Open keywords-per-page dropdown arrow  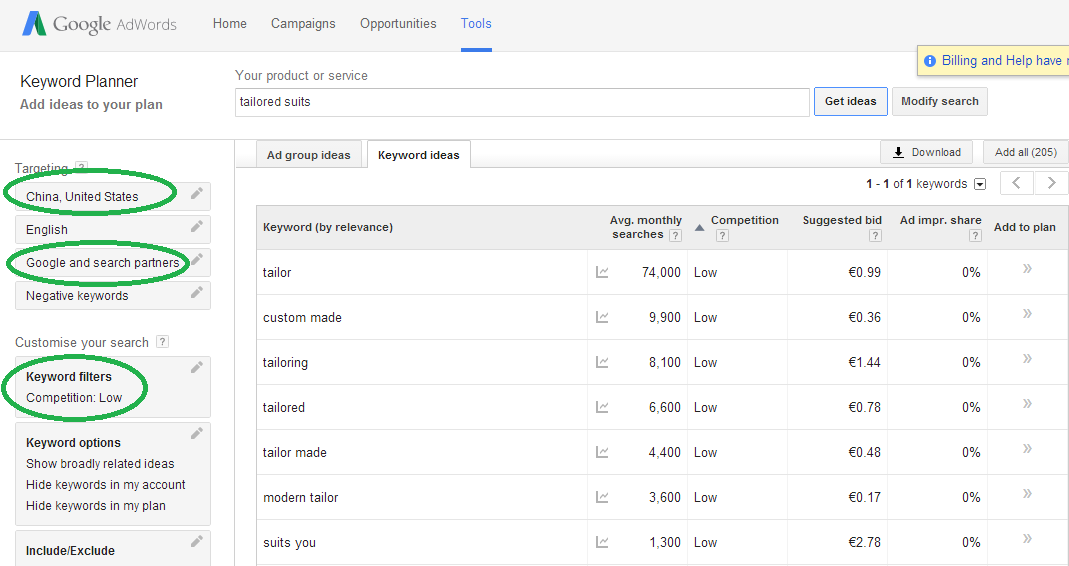980,184
